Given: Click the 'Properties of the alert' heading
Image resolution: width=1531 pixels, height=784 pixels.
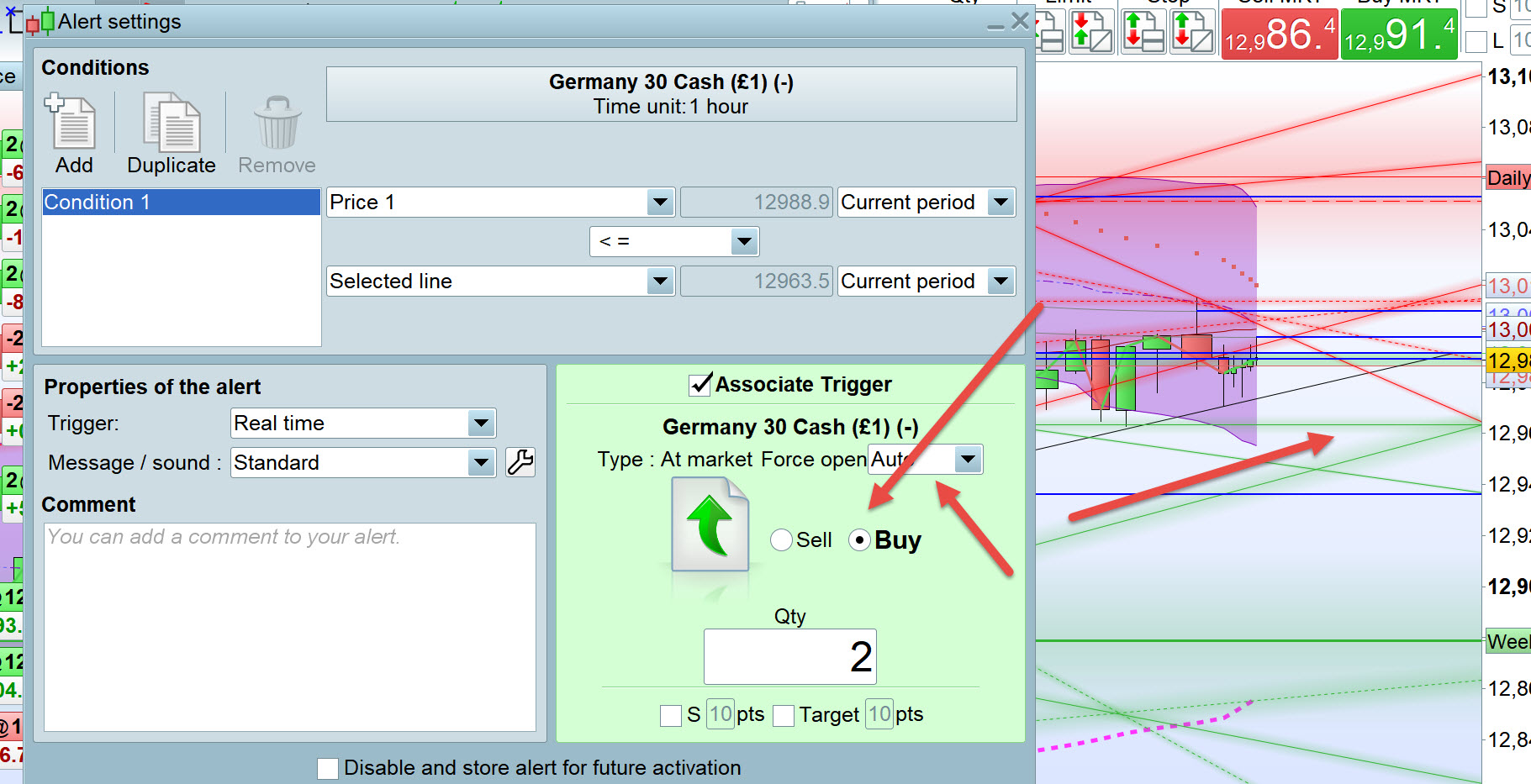Looking at the screenshot, I should pos(152,387).
